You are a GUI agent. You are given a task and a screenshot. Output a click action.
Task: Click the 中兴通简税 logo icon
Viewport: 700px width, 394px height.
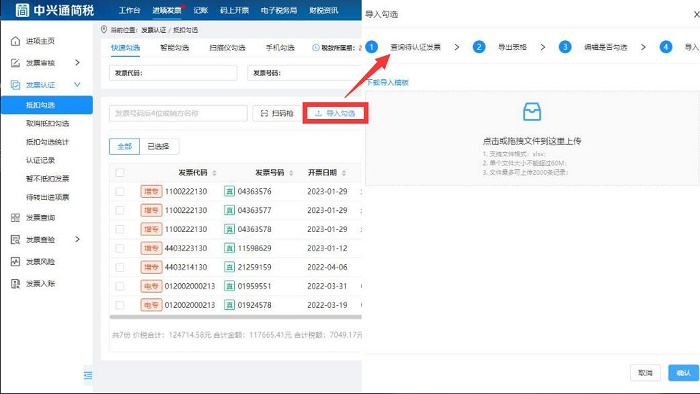[22, 10]
